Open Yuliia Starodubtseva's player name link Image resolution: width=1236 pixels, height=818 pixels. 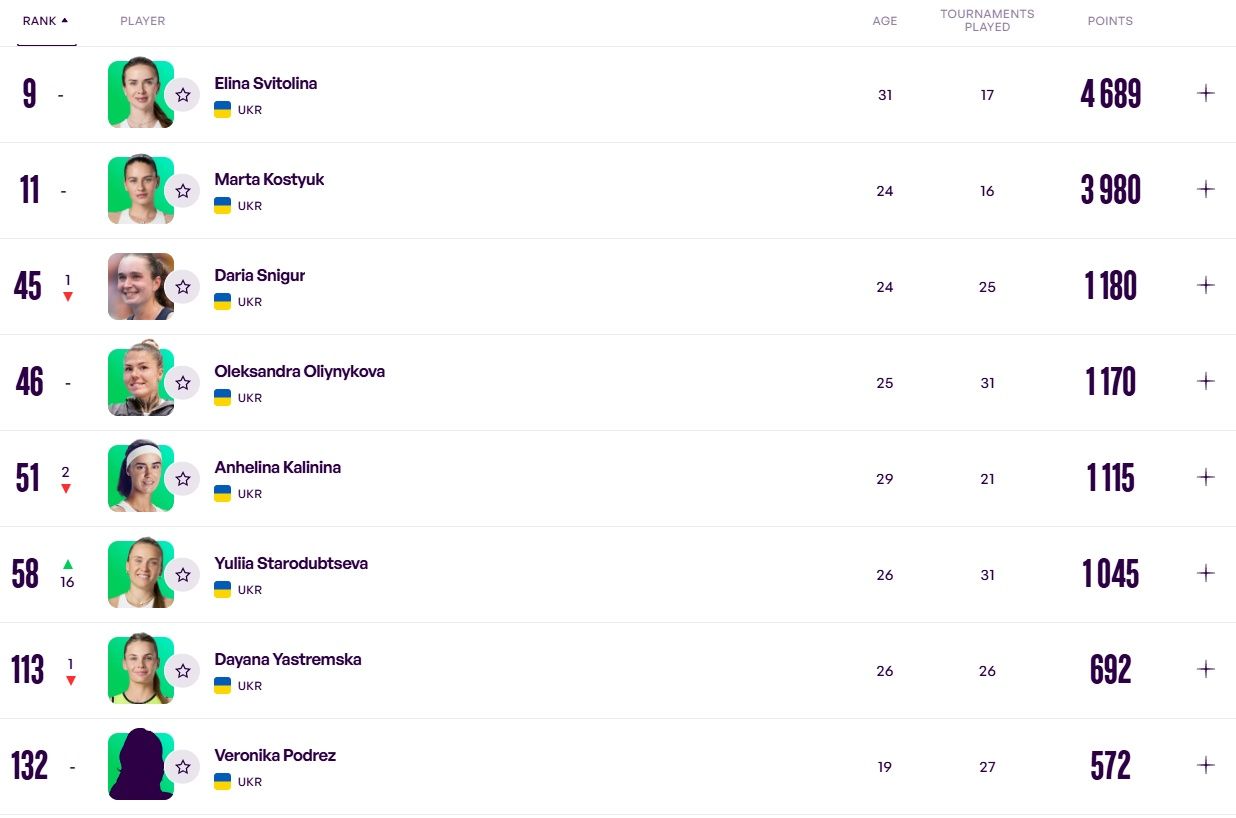[x=291, y=563]
